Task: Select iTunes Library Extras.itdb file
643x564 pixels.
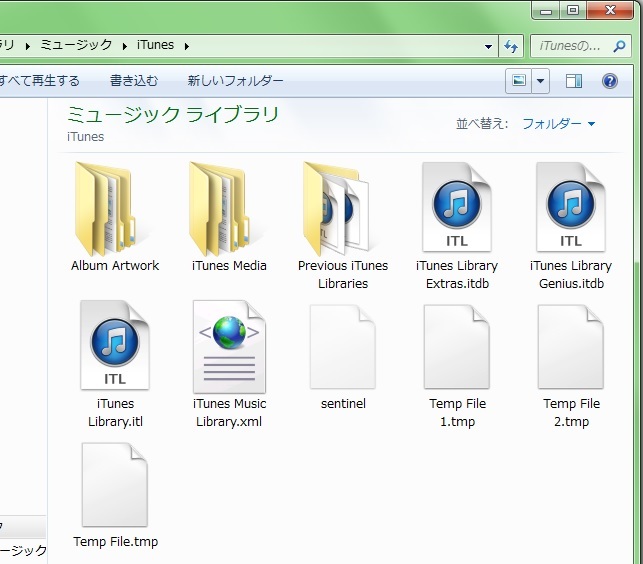Action: tap(456, 208)
